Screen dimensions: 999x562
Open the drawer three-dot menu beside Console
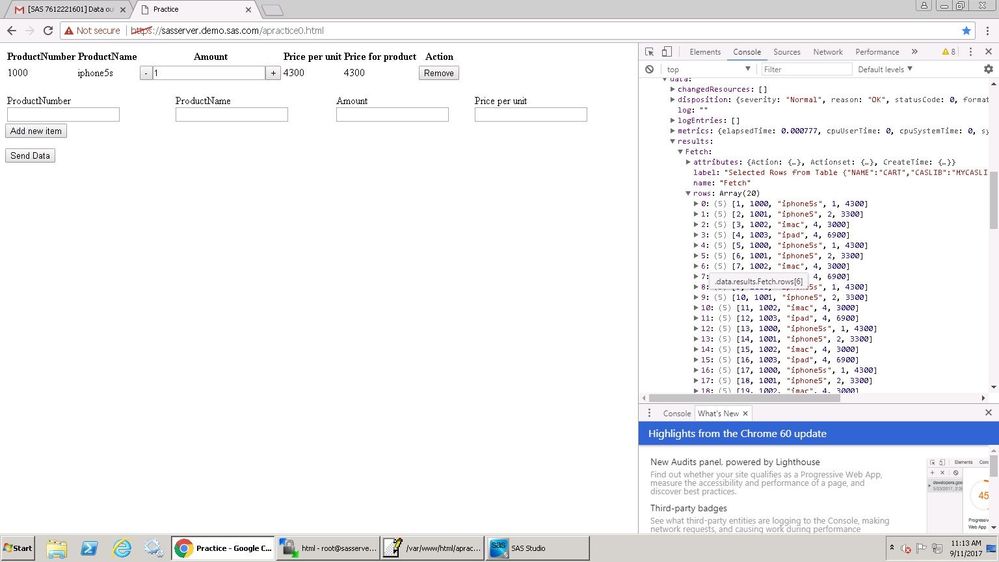pos(649,413)
